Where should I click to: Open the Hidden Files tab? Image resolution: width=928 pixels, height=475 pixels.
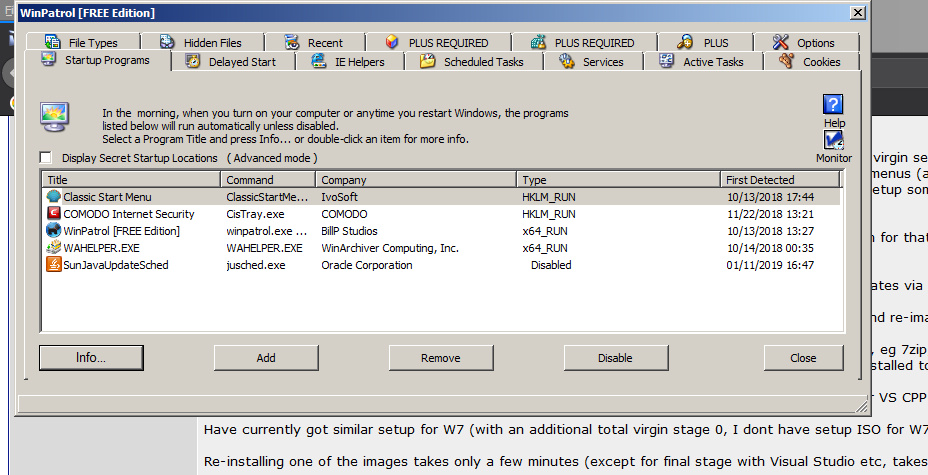[201, 42]
